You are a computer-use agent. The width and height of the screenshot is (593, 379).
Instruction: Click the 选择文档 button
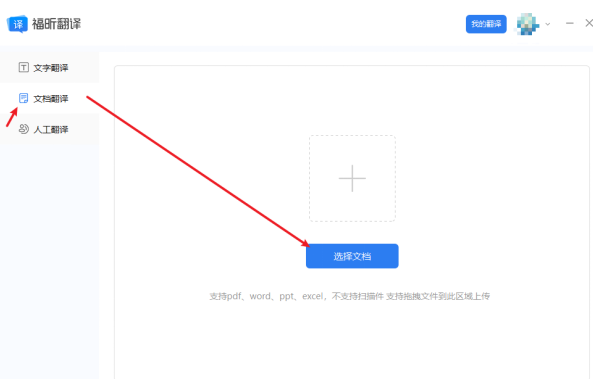352,256
